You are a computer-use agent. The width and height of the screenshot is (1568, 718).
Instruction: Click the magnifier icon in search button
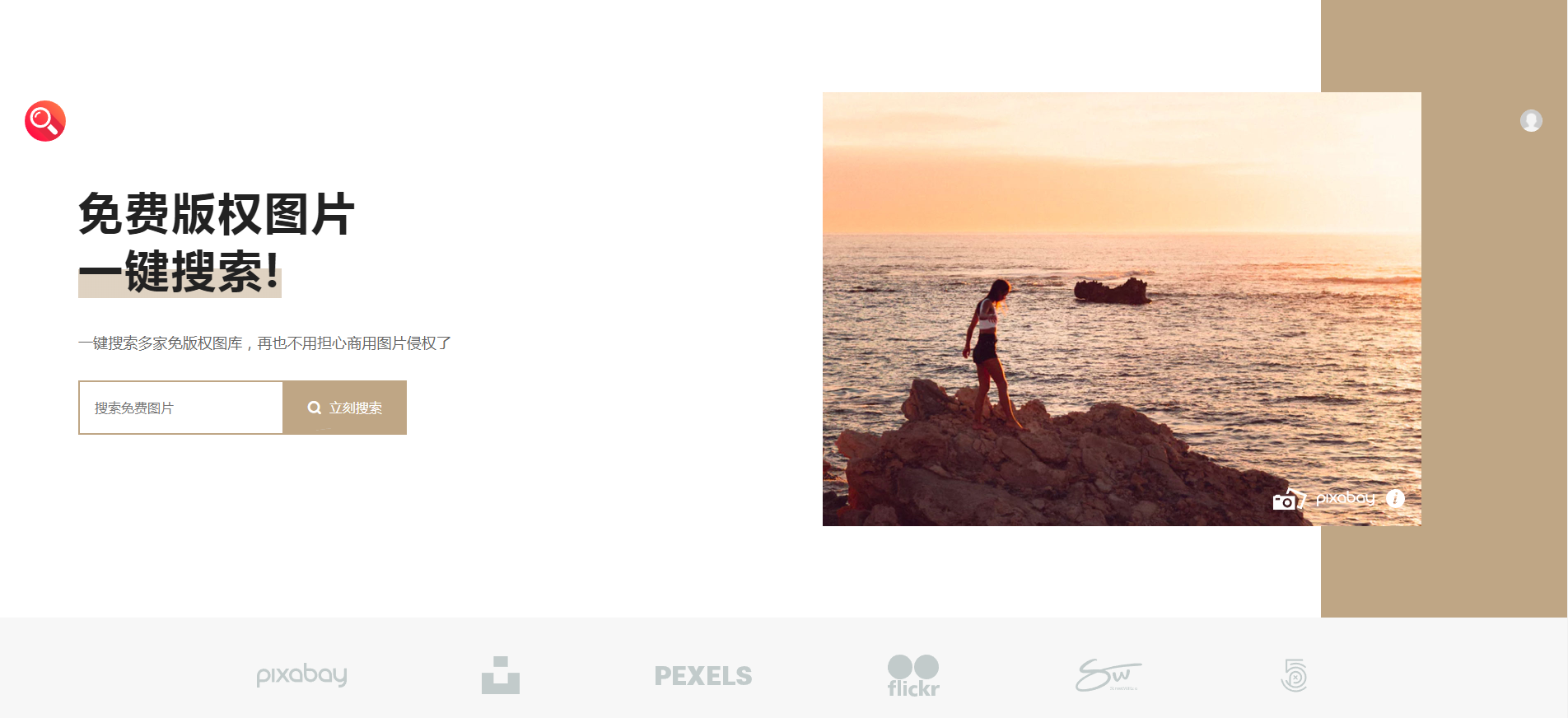click(315, 408)
